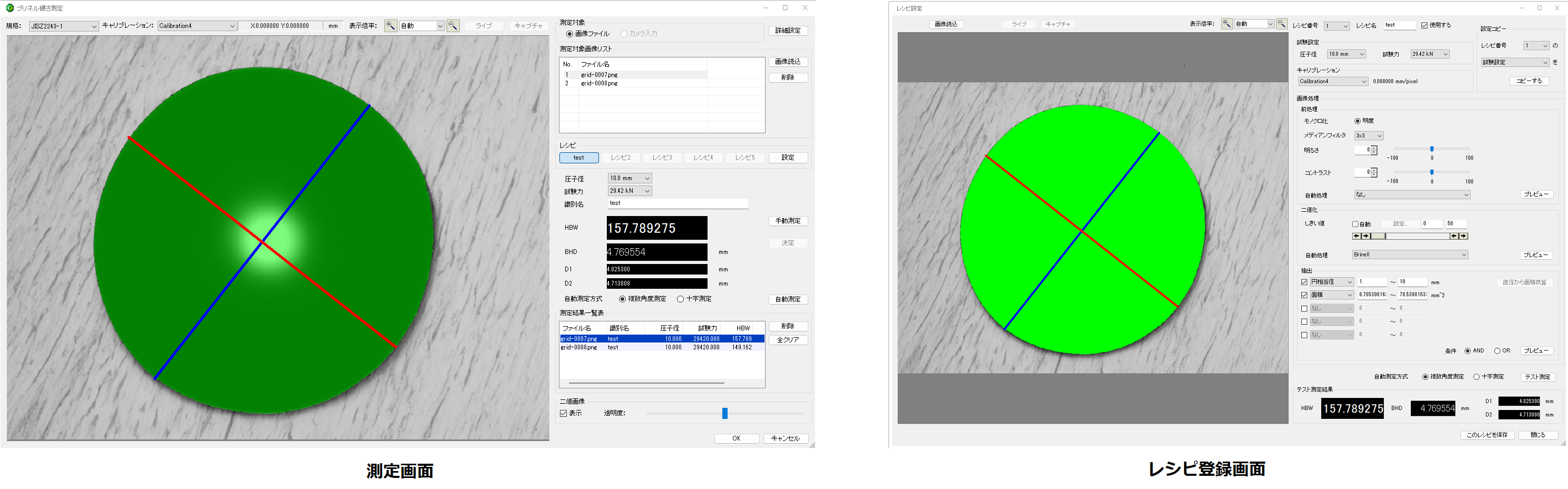Open the レシピ番号 dropdown beside レシピ名
The height and width of the screenshot is (489, 1568).
pyautogui.click(x=1337, y=25)
